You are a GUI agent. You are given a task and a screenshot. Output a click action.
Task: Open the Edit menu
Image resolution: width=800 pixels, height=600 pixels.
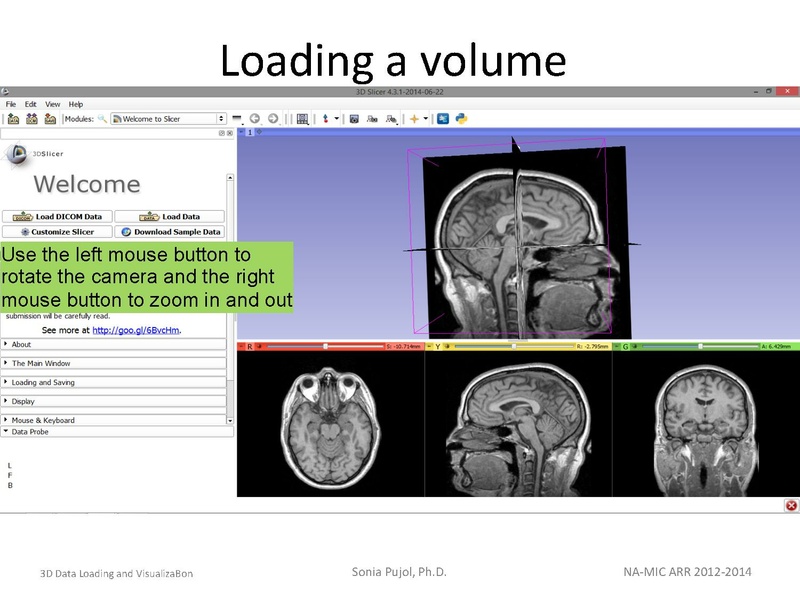[x=31, y=104]
